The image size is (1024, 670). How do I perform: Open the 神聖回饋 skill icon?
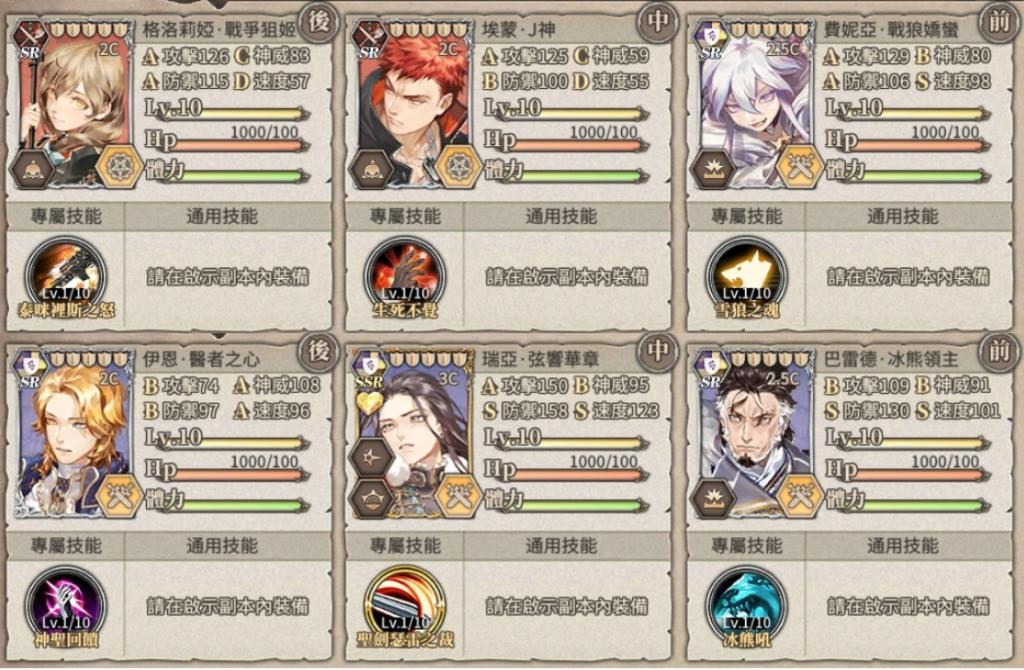[x=65, y=605]
